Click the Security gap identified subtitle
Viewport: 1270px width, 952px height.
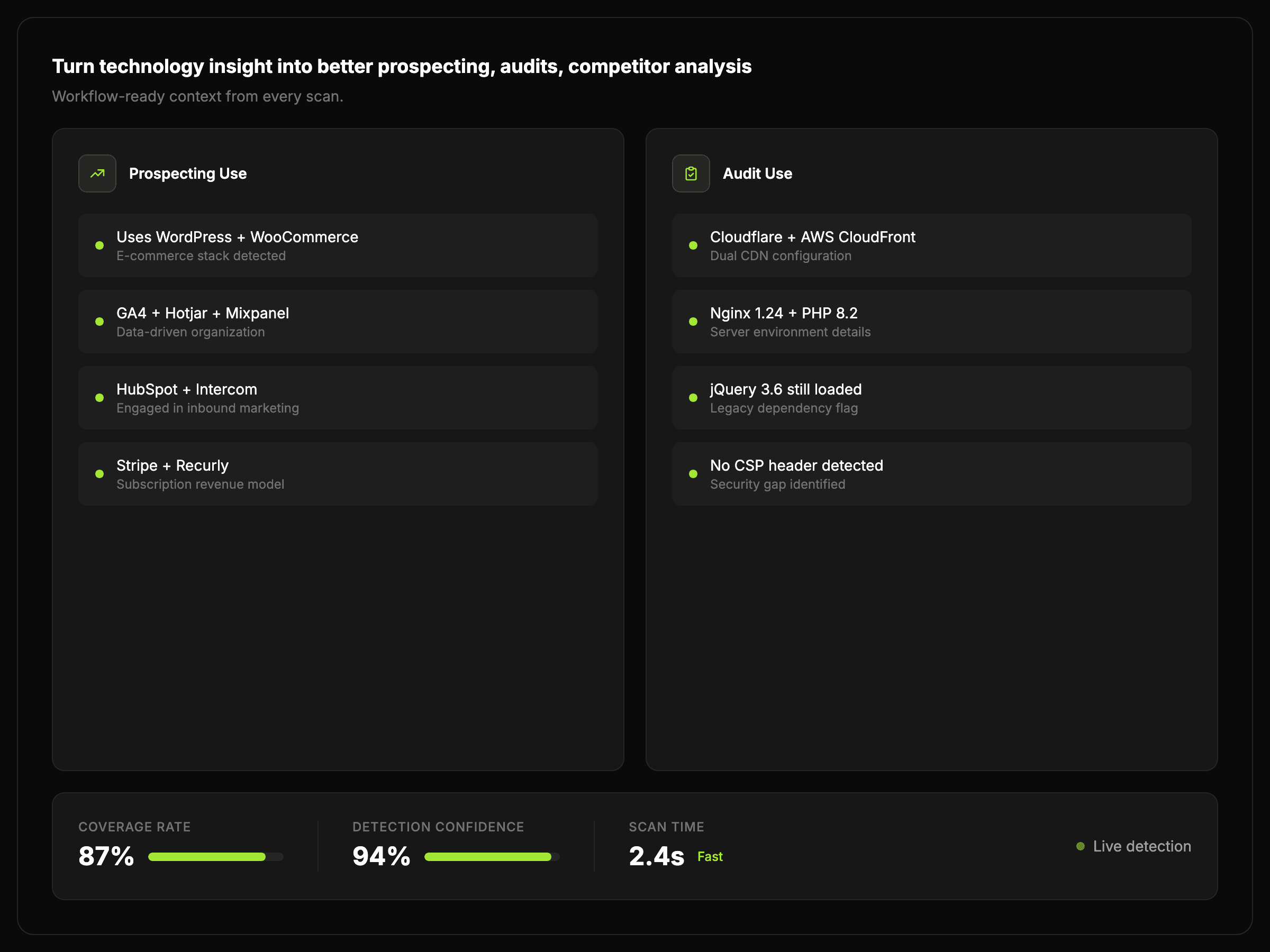(777, 484)
